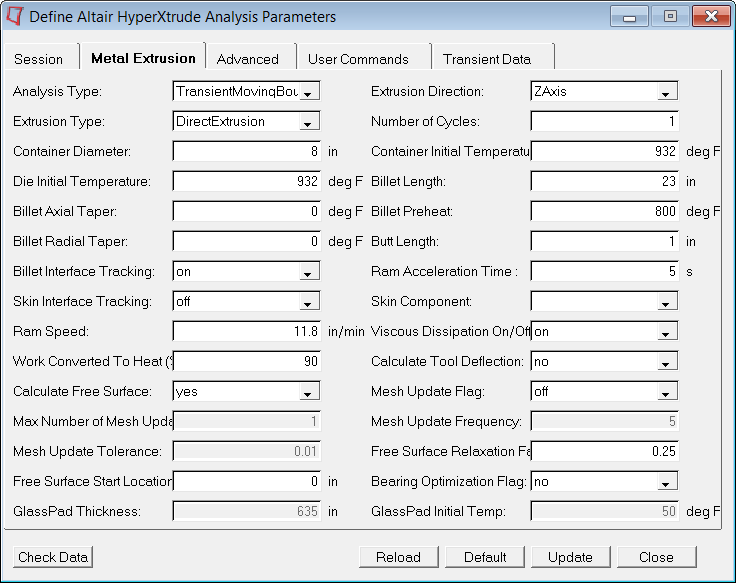Open the User Commands tab
The image size is (736, 583).
[x=358, y=59]
